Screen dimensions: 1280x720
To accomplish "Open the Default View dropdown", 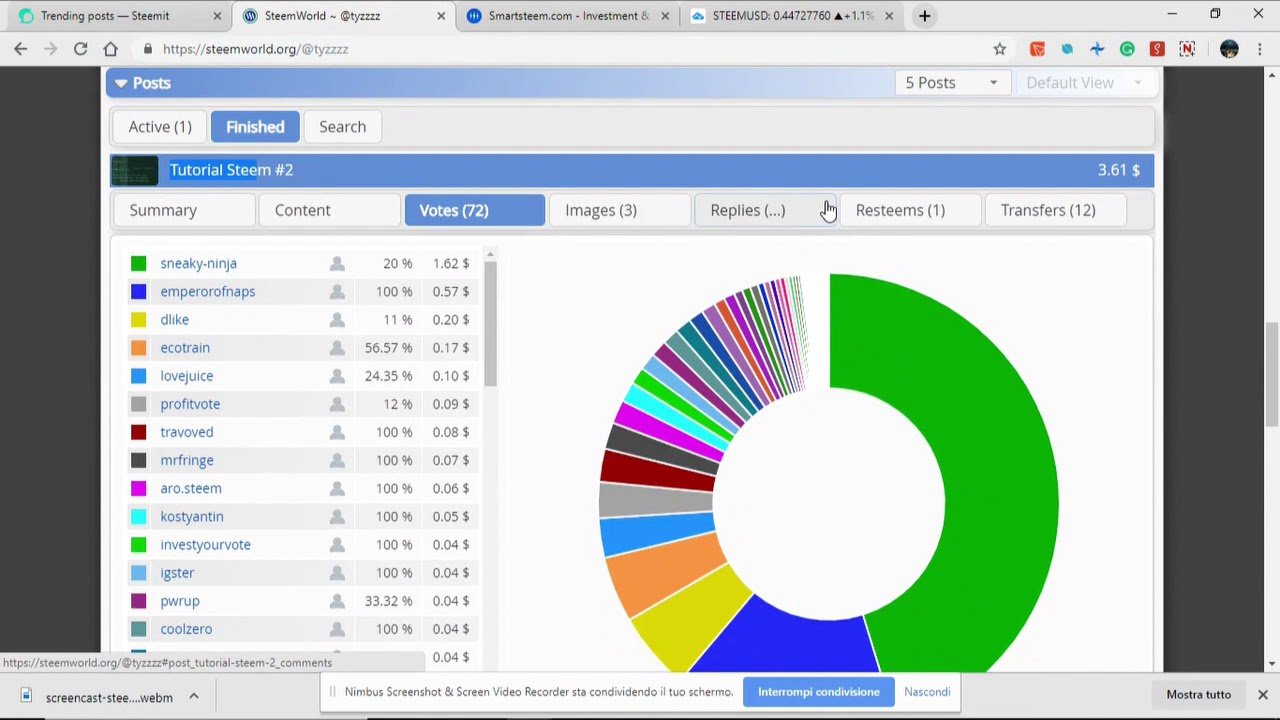I will tap(1084, 83).
